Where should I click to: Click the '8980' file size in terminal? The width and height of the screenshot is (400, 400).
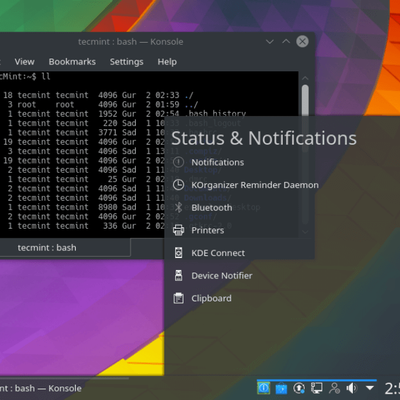(108, 207)
